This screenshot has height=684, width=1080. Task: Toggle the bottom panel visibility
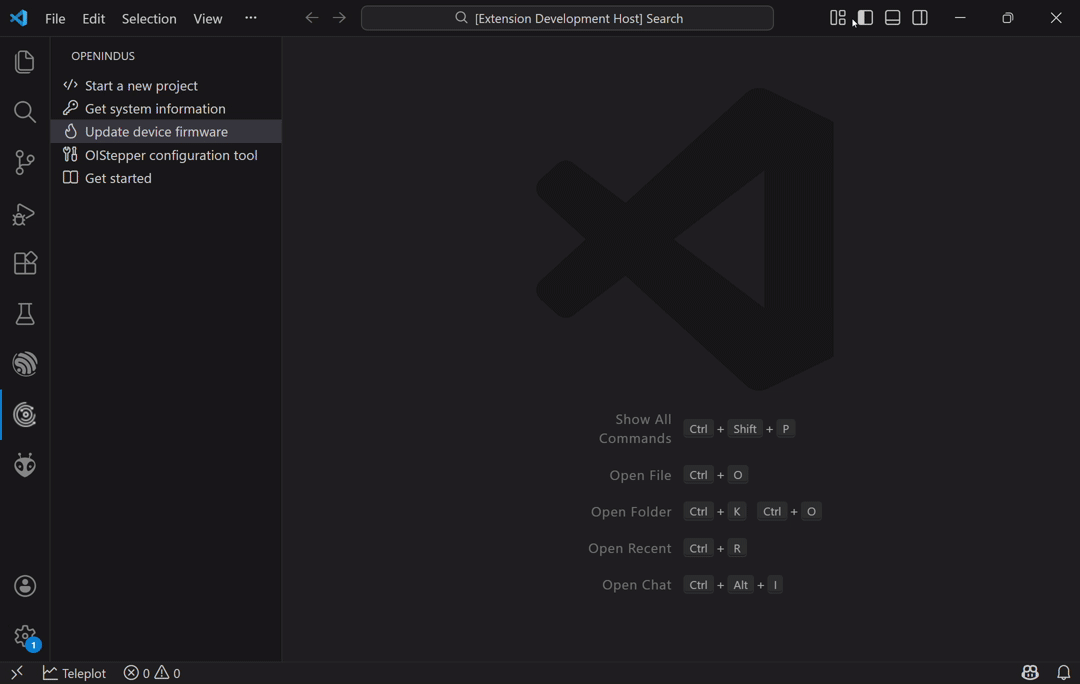[893, 18]
